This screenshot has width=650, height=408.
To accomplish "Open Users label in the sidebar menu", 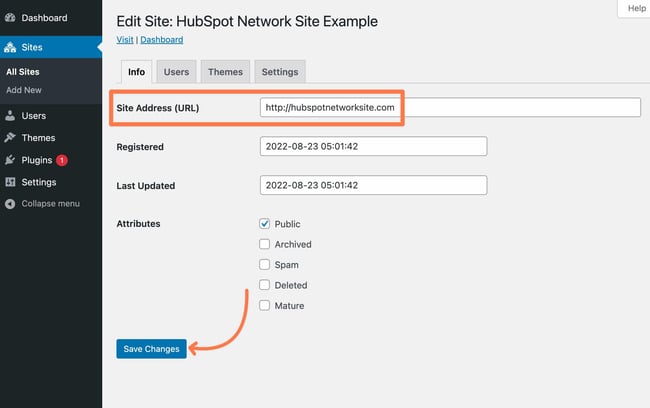I will [x=34, y=116].
